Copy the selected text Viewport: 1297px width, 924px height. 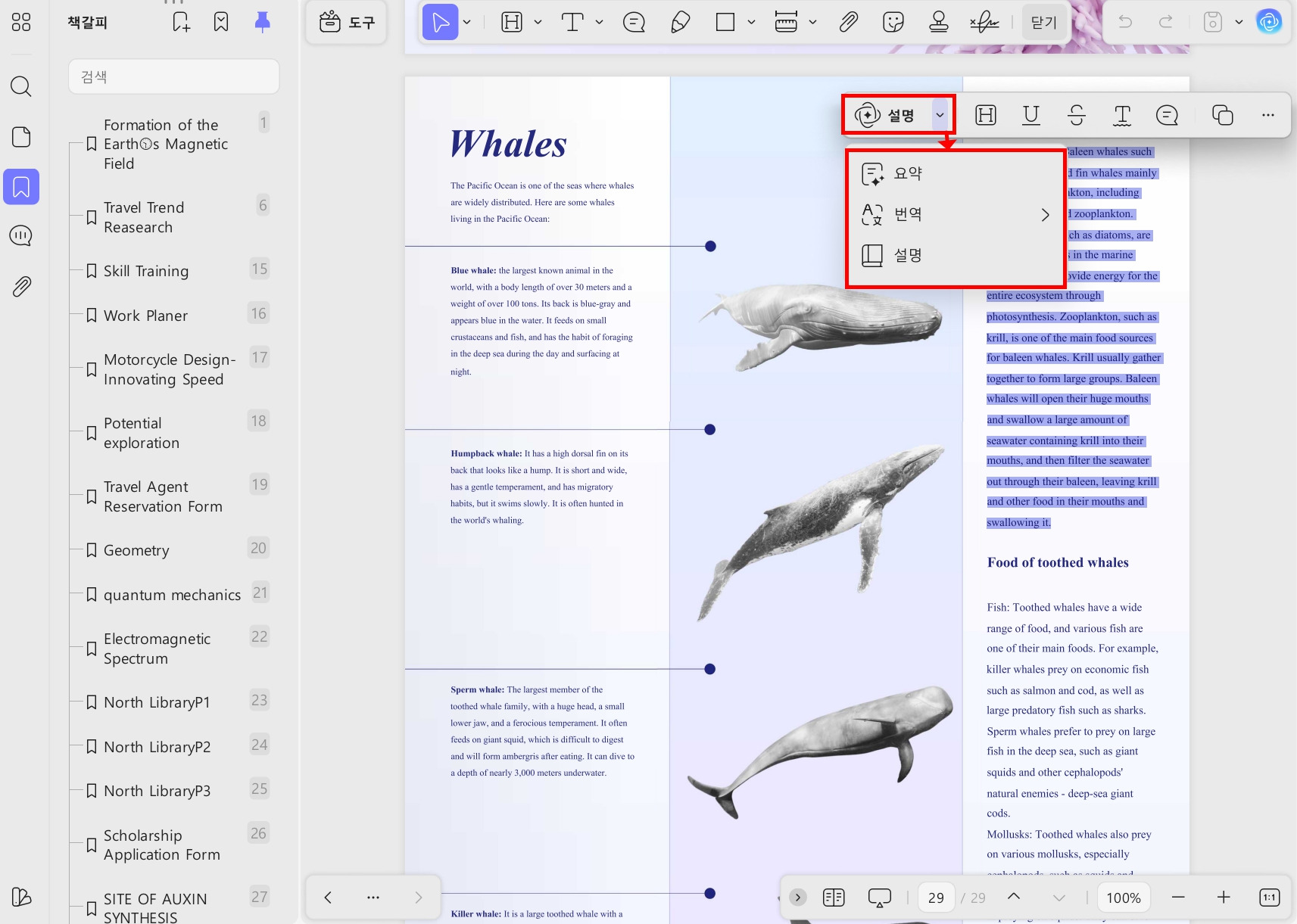coord(1222,115)
